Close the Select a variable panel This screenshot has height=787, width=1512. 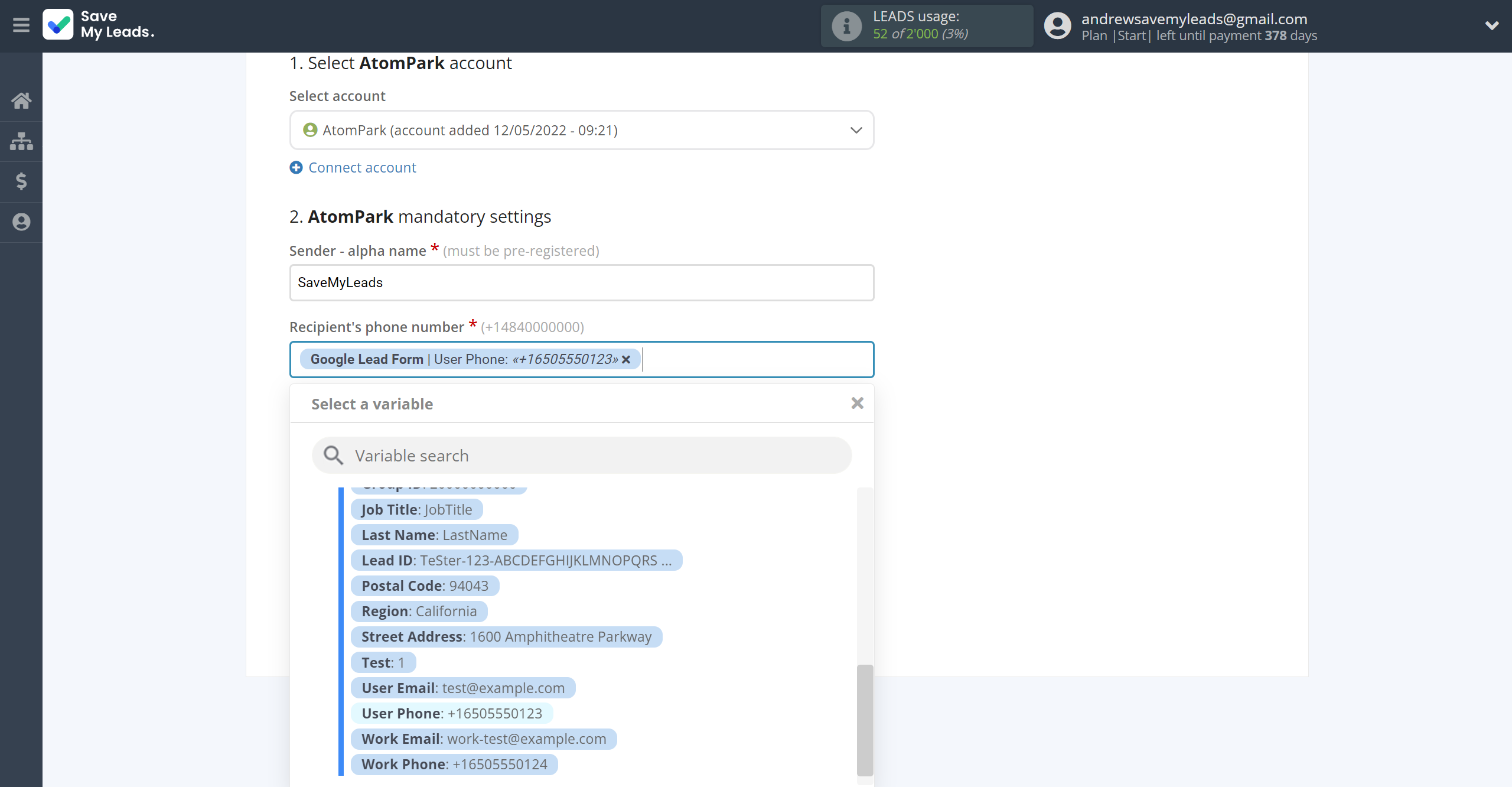(x=857, y=403)
